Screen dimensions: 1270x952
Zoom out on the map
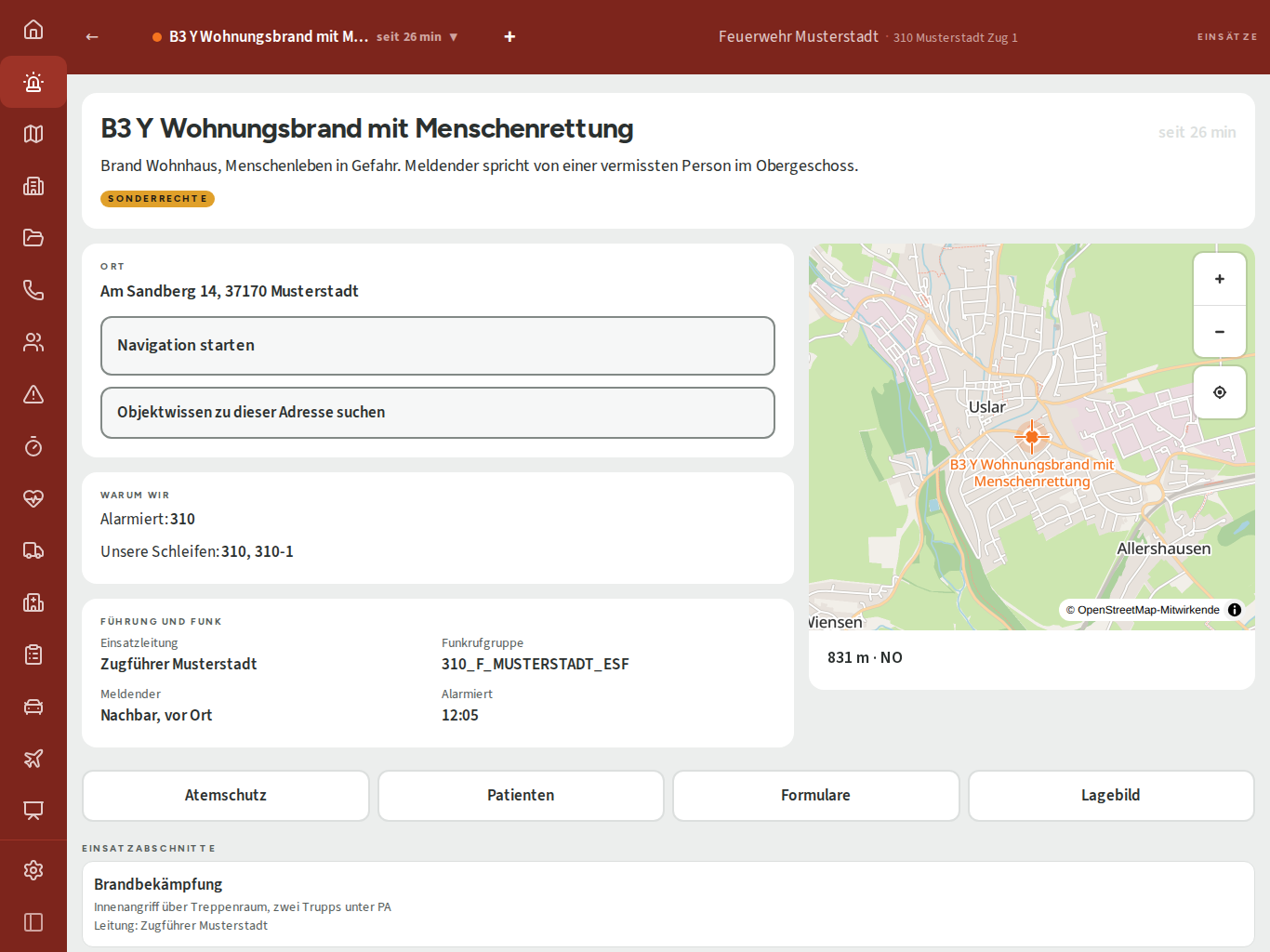tap(1220, 332)
